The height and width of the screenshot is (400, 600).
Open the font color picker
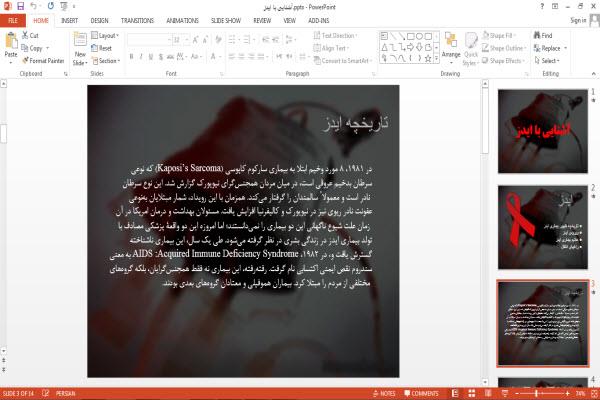click(x=215, y=57)
